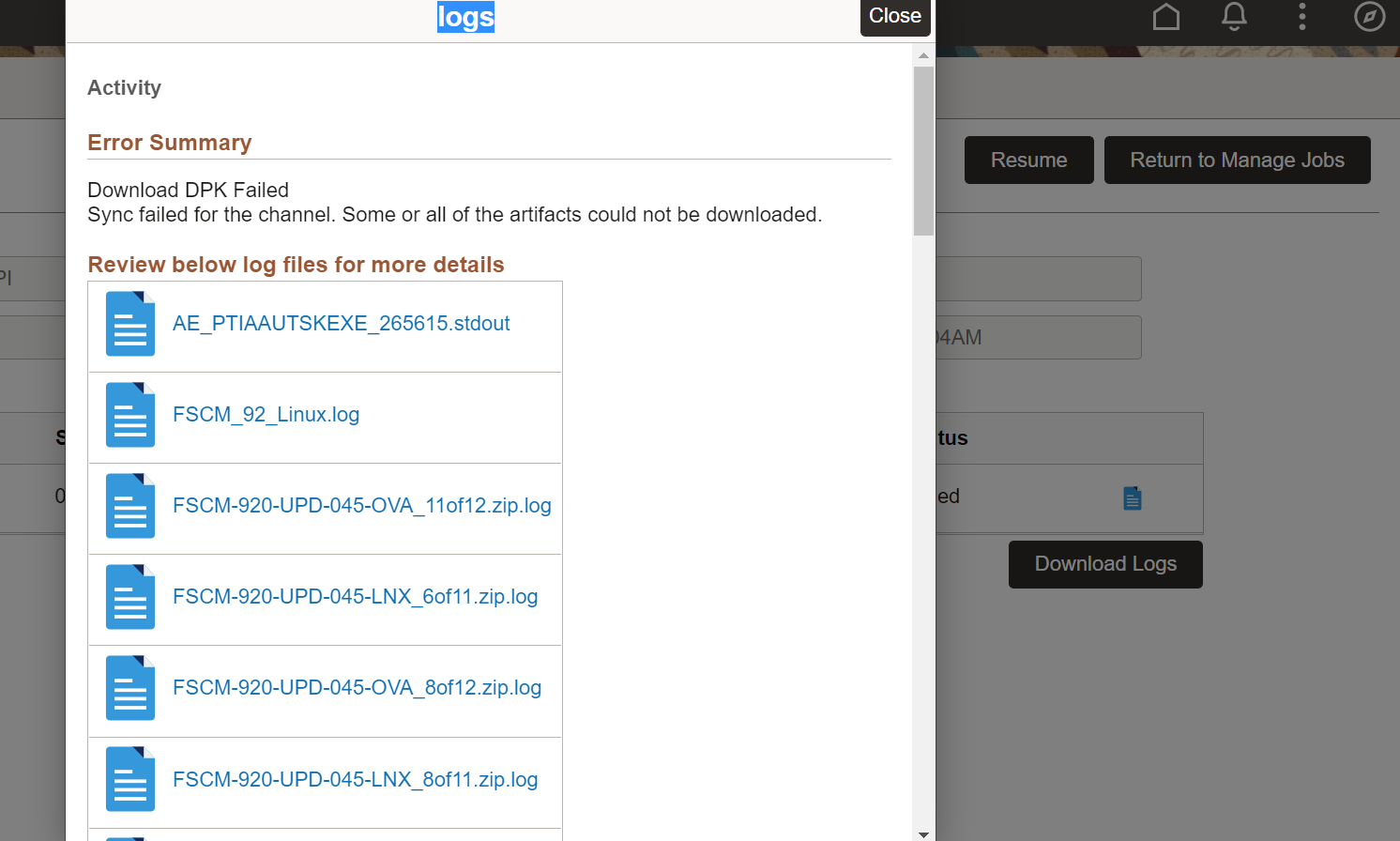The height and width of the screenshot is (841, 1400).
Task: Open FSCM-920-UPD-045-OVA_11of12.zip.log link
Action: (x=362, y=506)
